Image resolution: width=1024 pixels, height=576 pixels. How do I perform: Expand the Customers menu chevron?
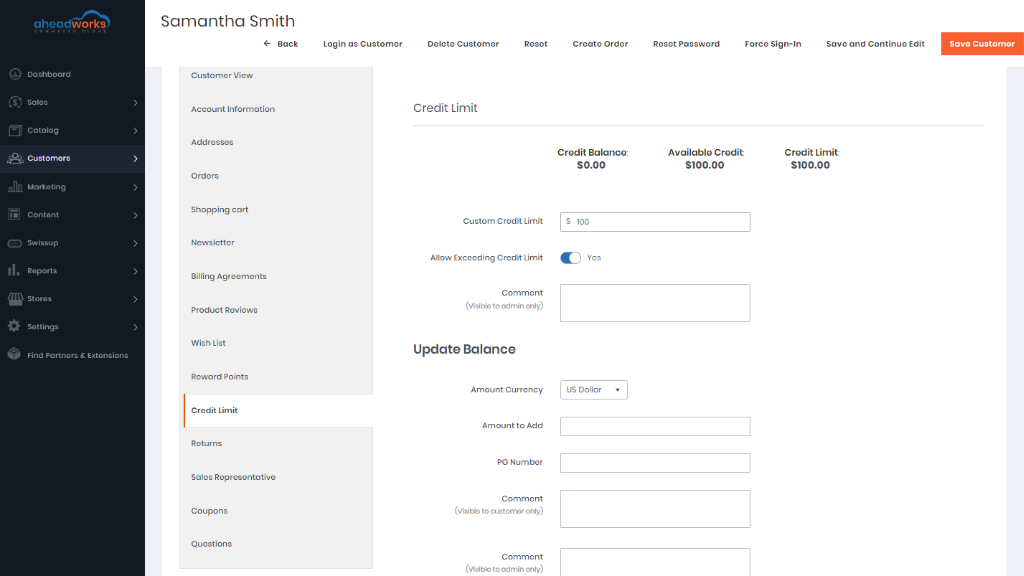click(135, 159)
